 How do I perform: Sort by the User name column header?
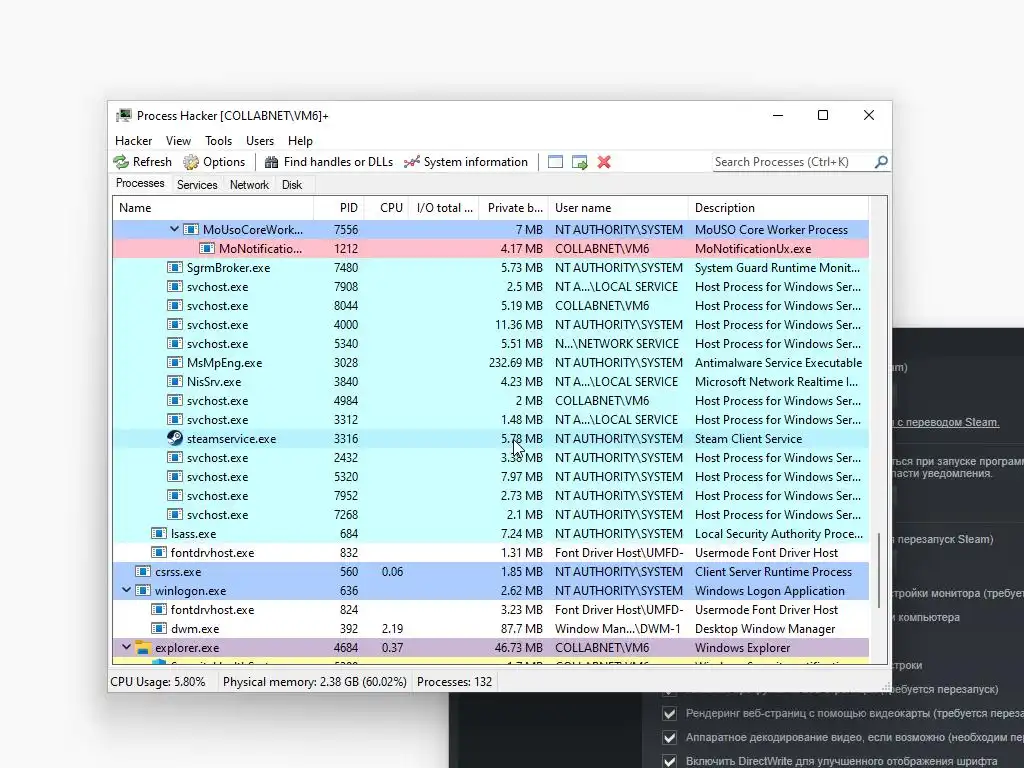[x=618, y=208]
